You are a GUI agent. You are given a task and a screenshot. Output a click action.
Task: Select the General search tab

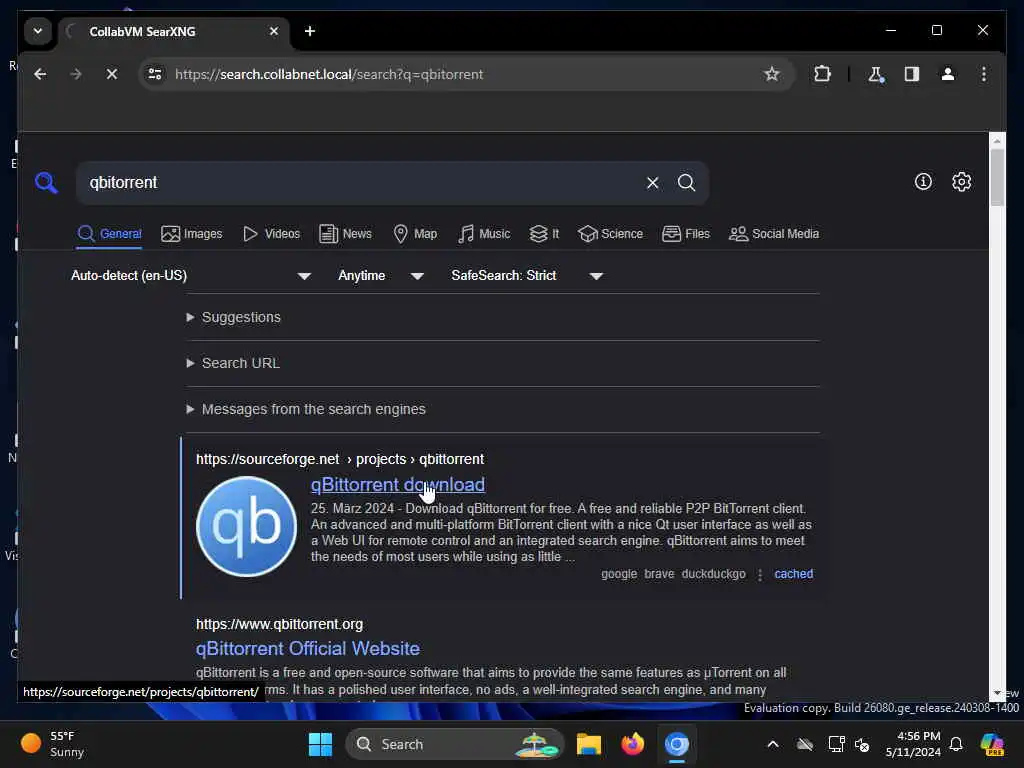(x=109, y=234)
